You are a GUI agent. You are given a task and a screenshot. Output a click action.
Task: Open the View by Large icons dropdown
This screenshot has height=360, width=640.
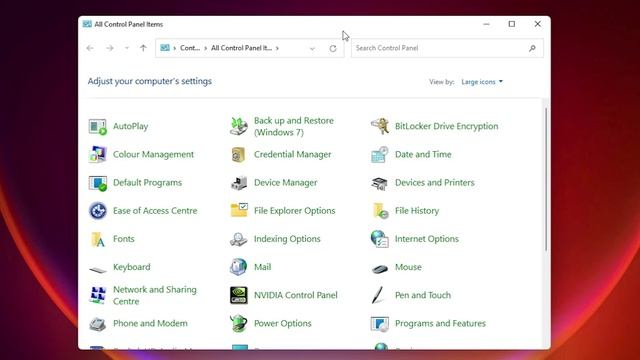482,82
